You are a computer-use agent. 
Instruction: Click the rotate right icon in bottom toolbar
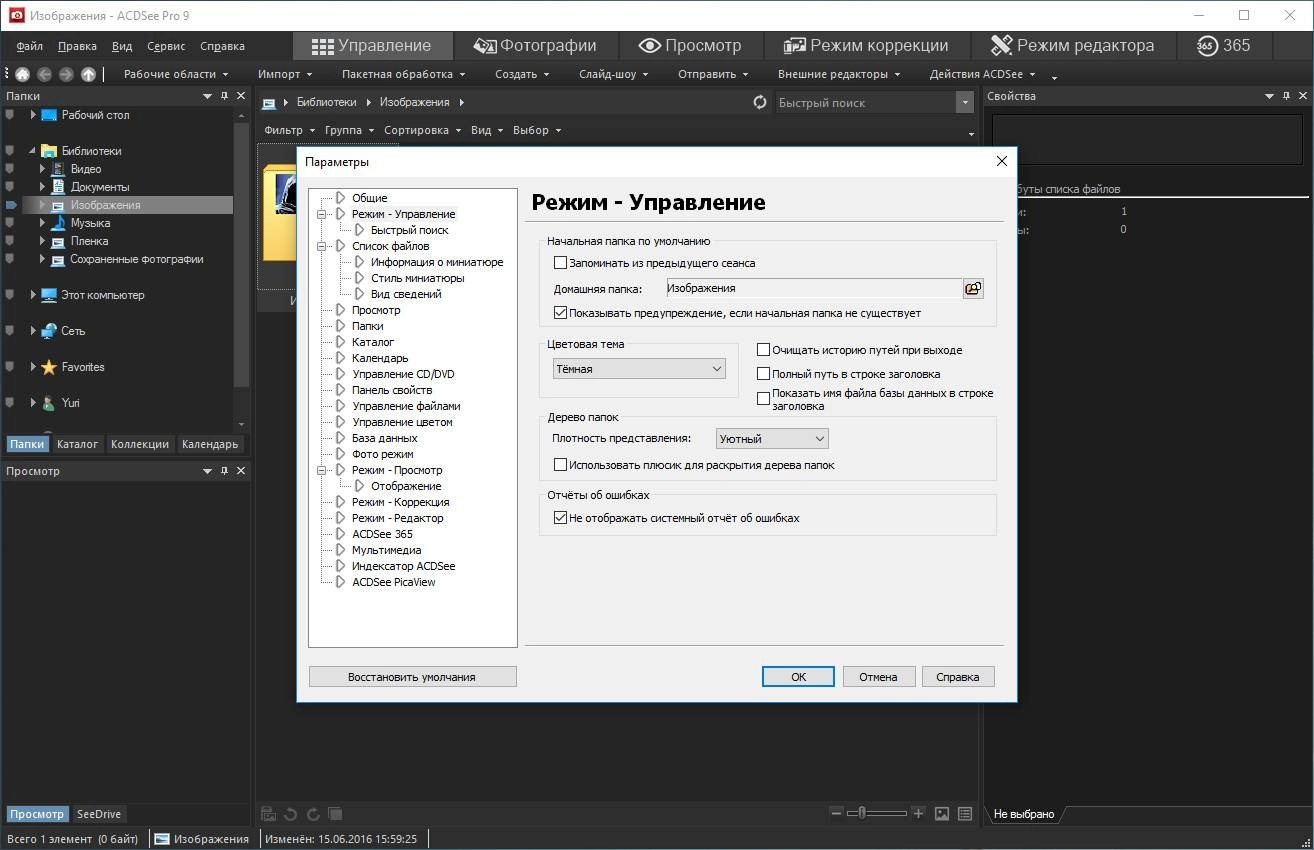[x=313, y=814]
